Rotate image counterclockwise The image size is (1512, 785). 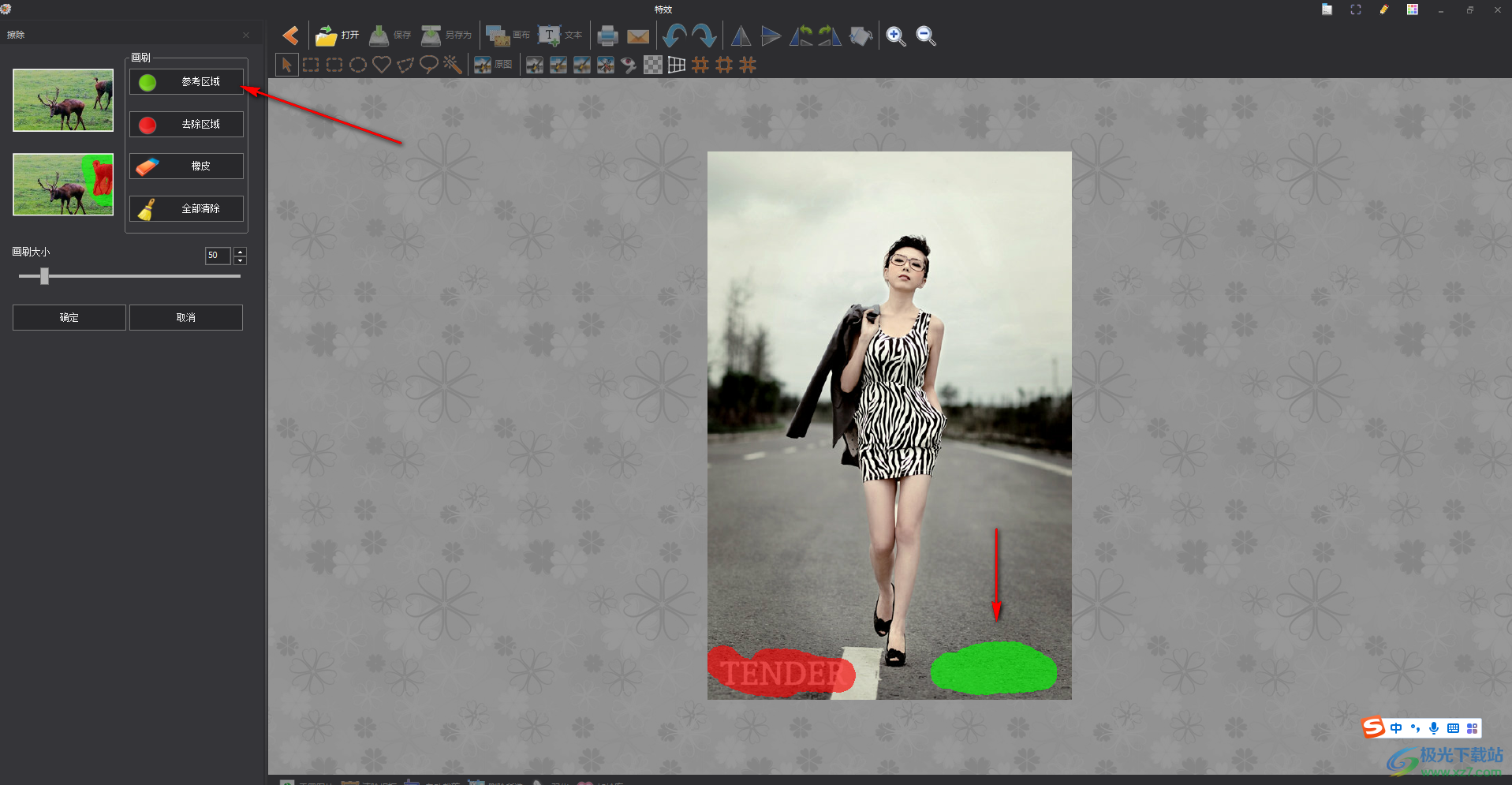coord(801,36)
